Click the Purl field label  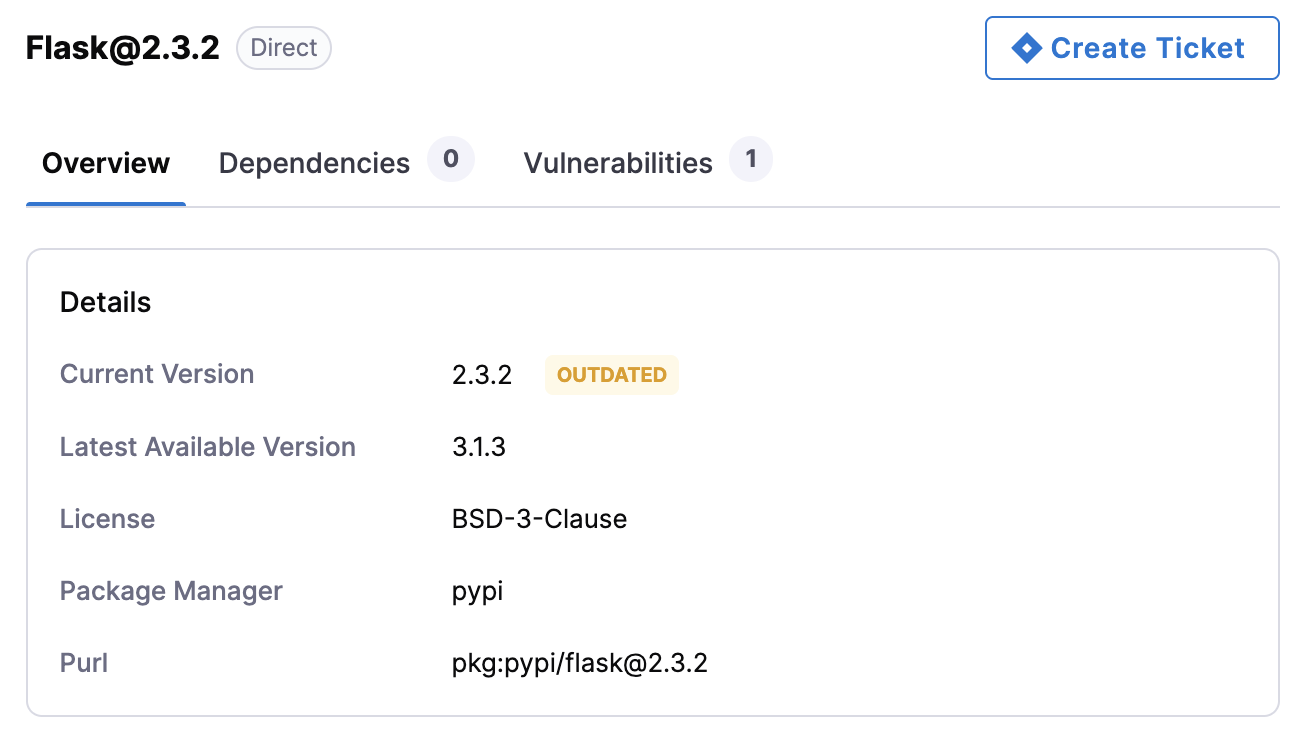[84, 663]
